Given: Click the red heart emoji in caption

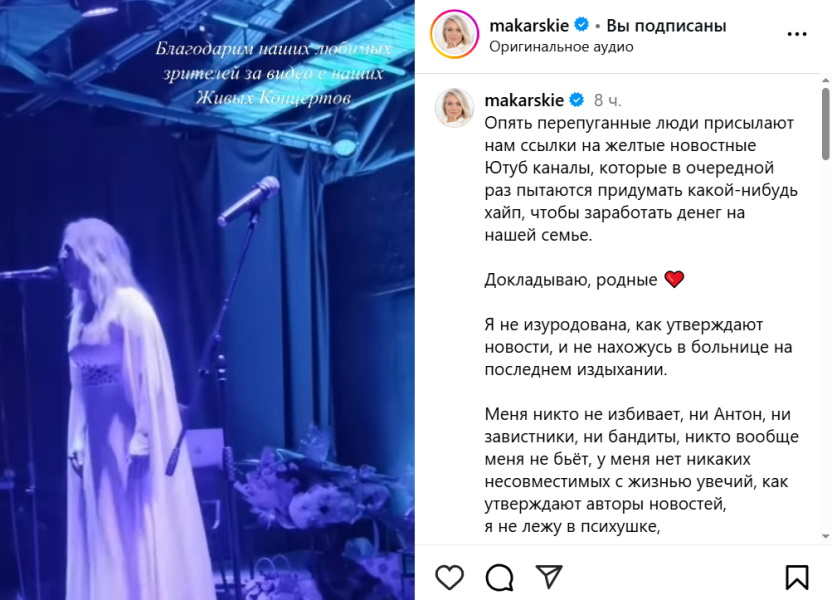Looking at the screenshot, I should point(674,279).
